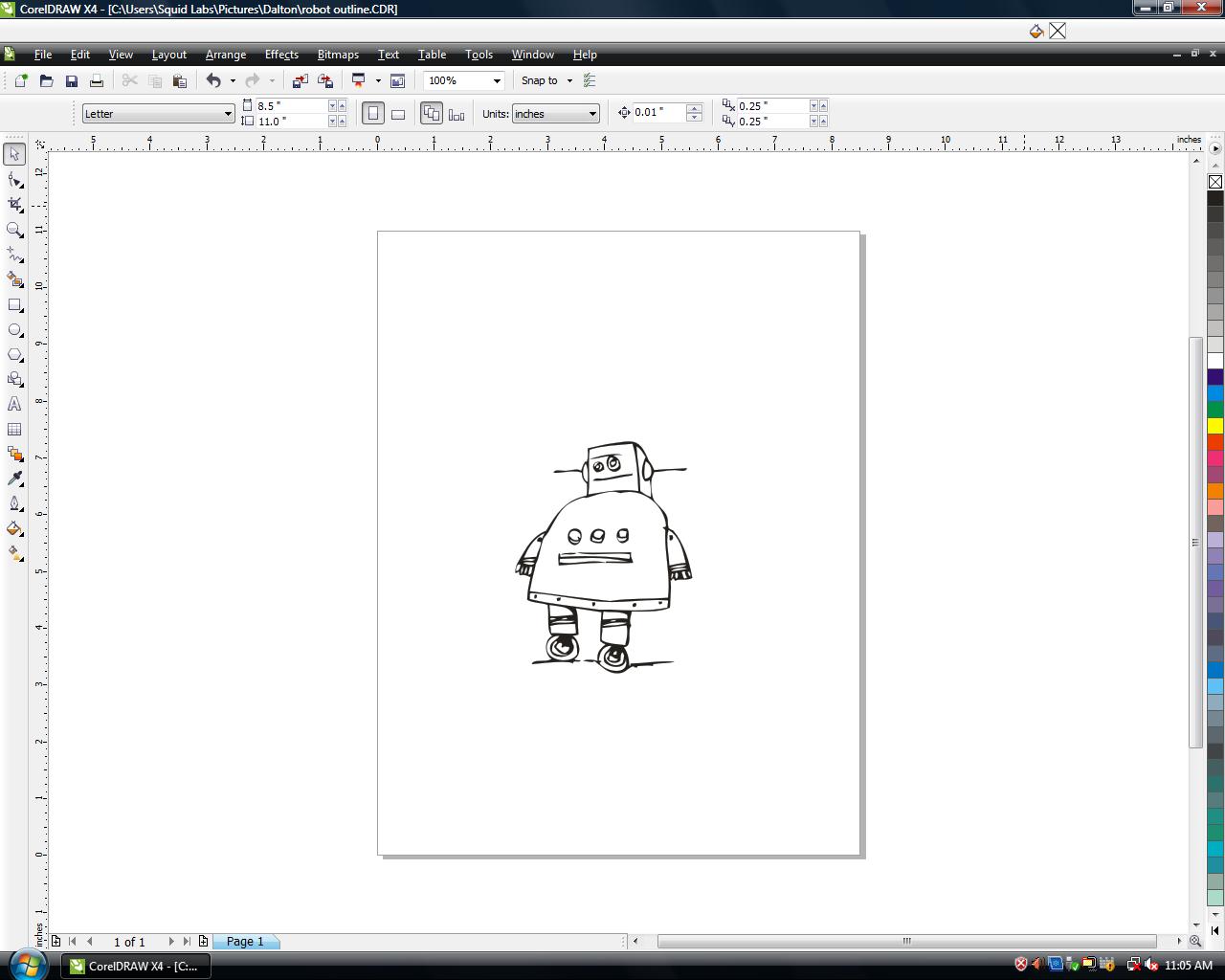Expand the Application Launcher dropdown arrow
Screen dimensions: 1225x980
[x=378, y=80]
